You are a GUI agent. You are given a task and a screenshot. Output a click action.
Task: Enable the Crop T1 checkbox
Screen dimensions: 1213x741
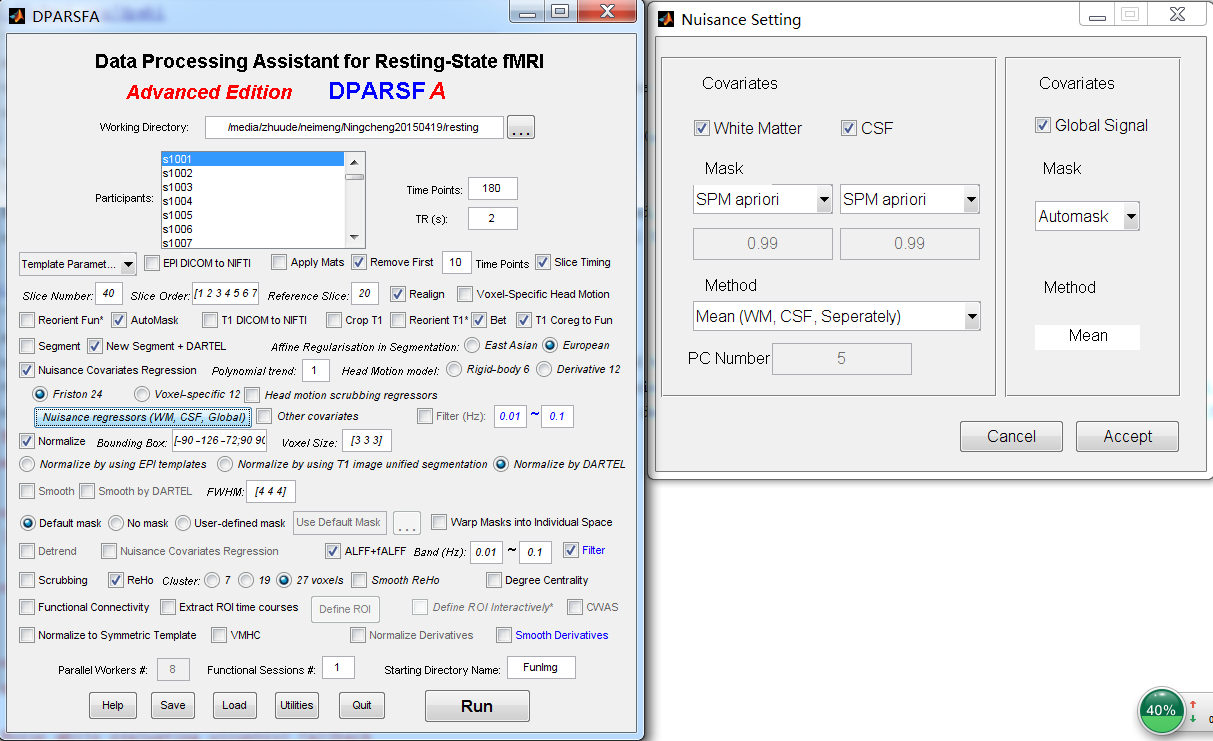coord(334,320)
